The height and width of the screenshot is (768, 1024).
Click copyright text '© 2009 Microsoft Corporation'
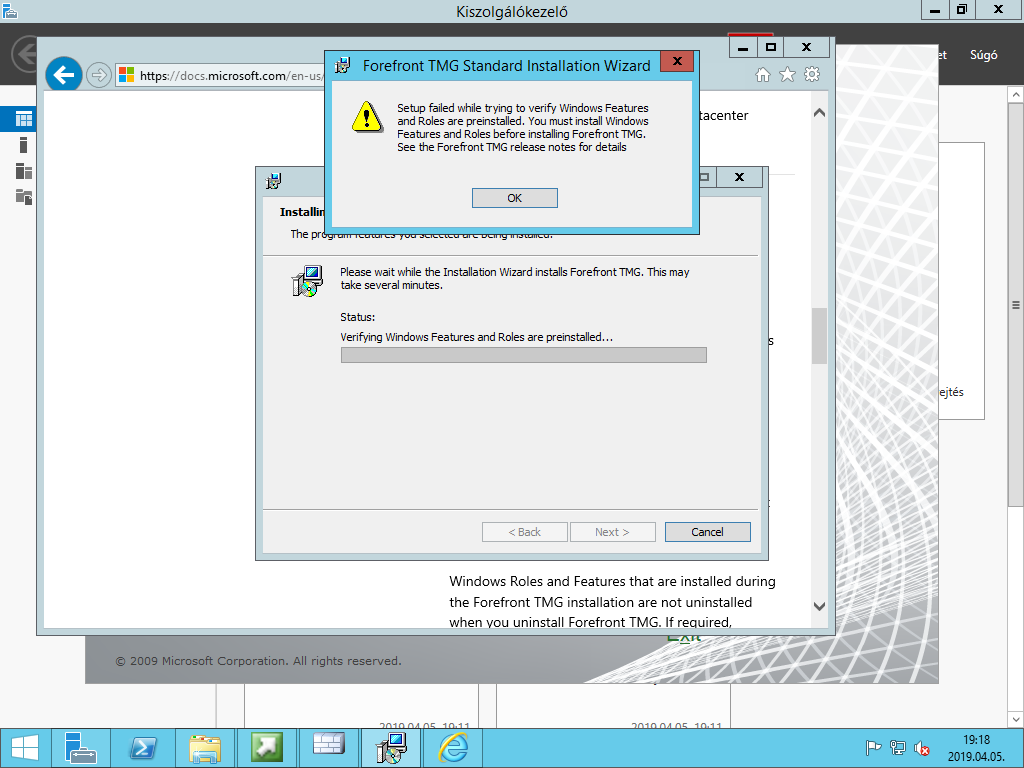(x=258, y=661)
